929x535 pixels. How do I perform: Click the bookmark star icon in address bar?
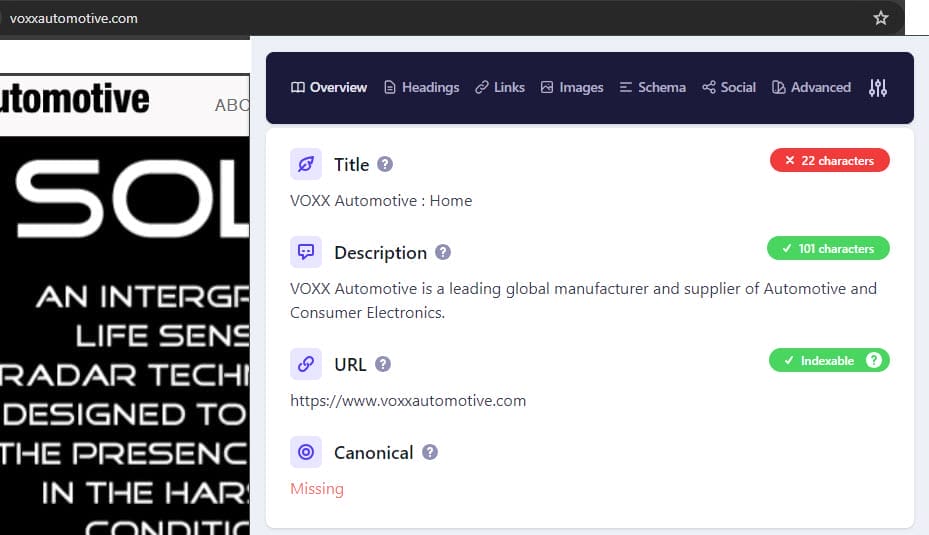tap(880, 18)
